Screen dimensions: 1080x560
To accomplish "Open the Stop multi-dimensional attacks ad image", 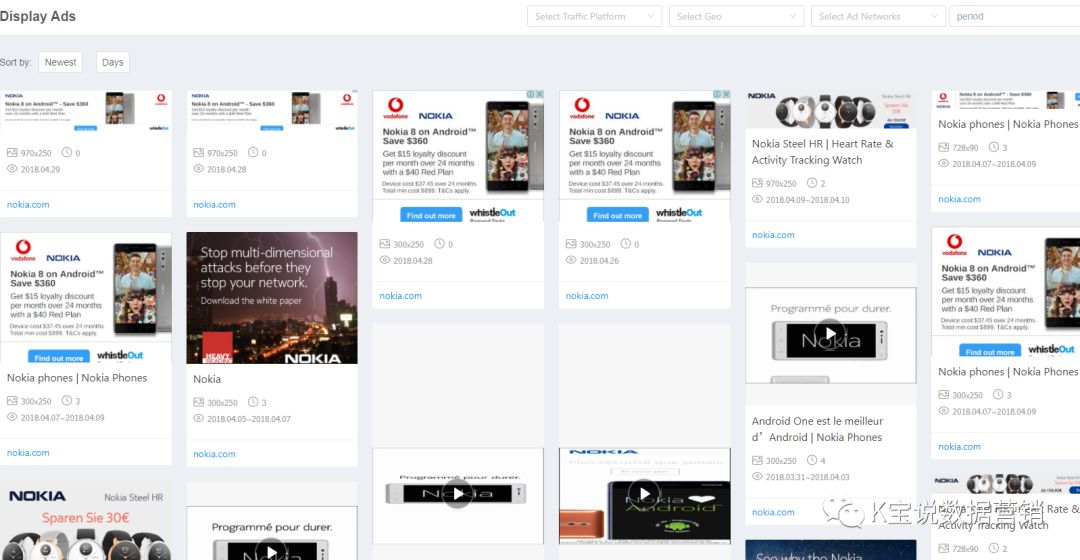I will tap(272, 298).
